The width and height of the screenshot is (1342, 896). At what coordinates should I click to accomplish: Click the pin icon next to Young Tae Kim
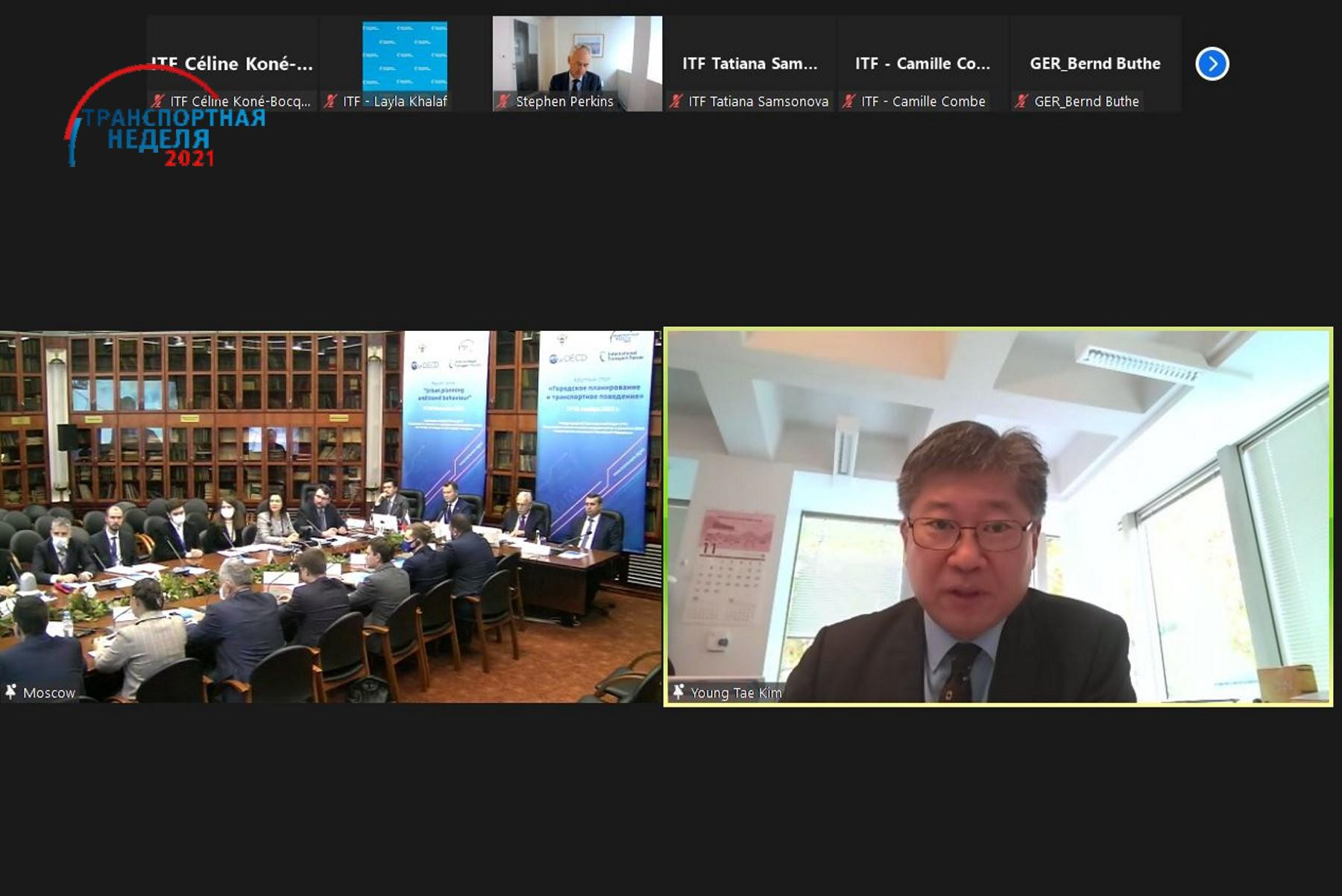point(678,692)
